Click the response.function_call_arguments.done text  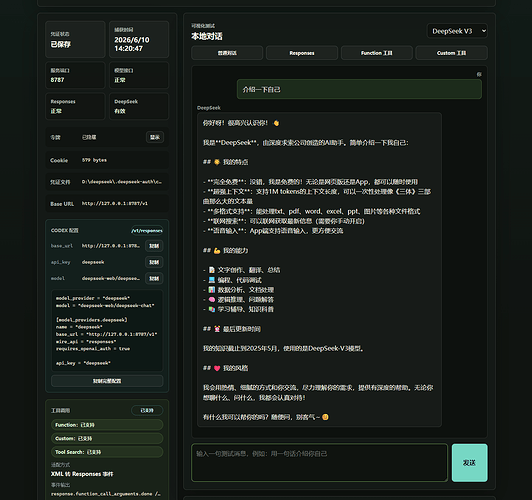click(x=106, y=494)
